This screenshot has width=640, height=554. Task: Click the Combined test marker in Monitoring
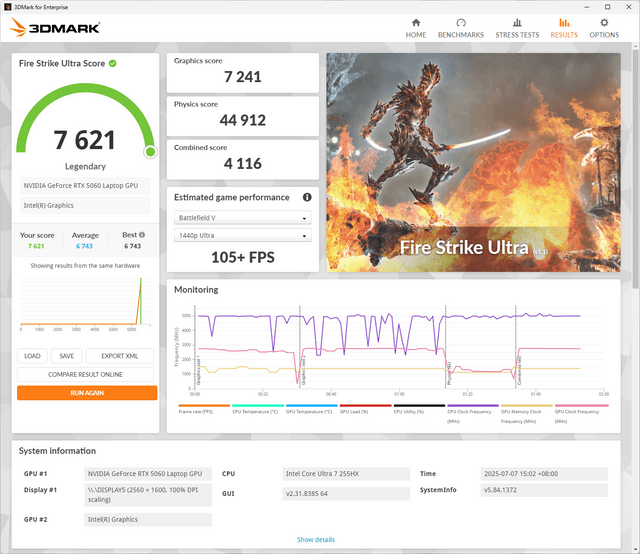pyautogui.click(x=519, y=371)
